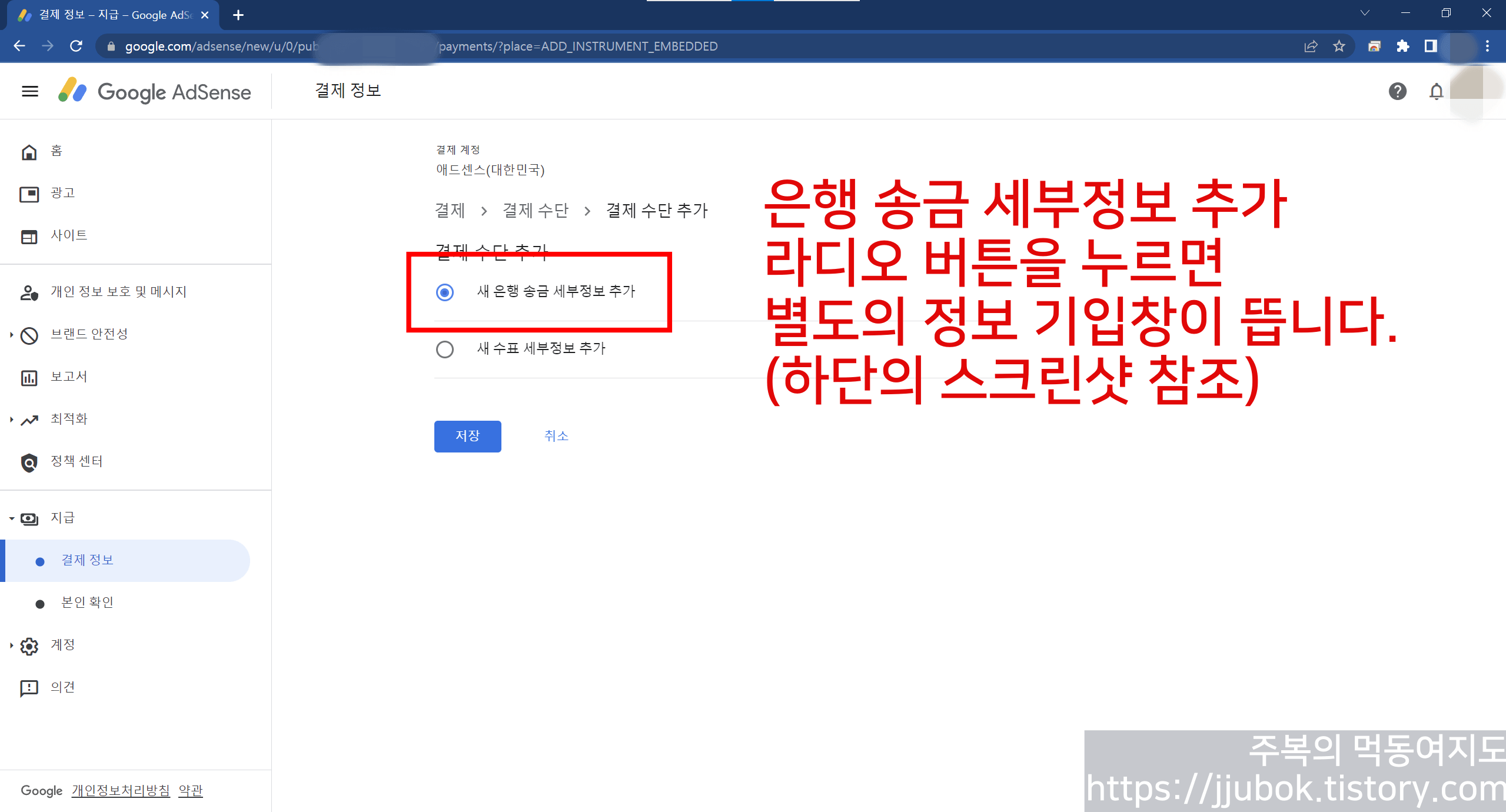The width and height of the screenshot is (1506, 812).
Task: Select the 새 은행 송금 세부정보 추가 radio button
Action: coord(444,292)
